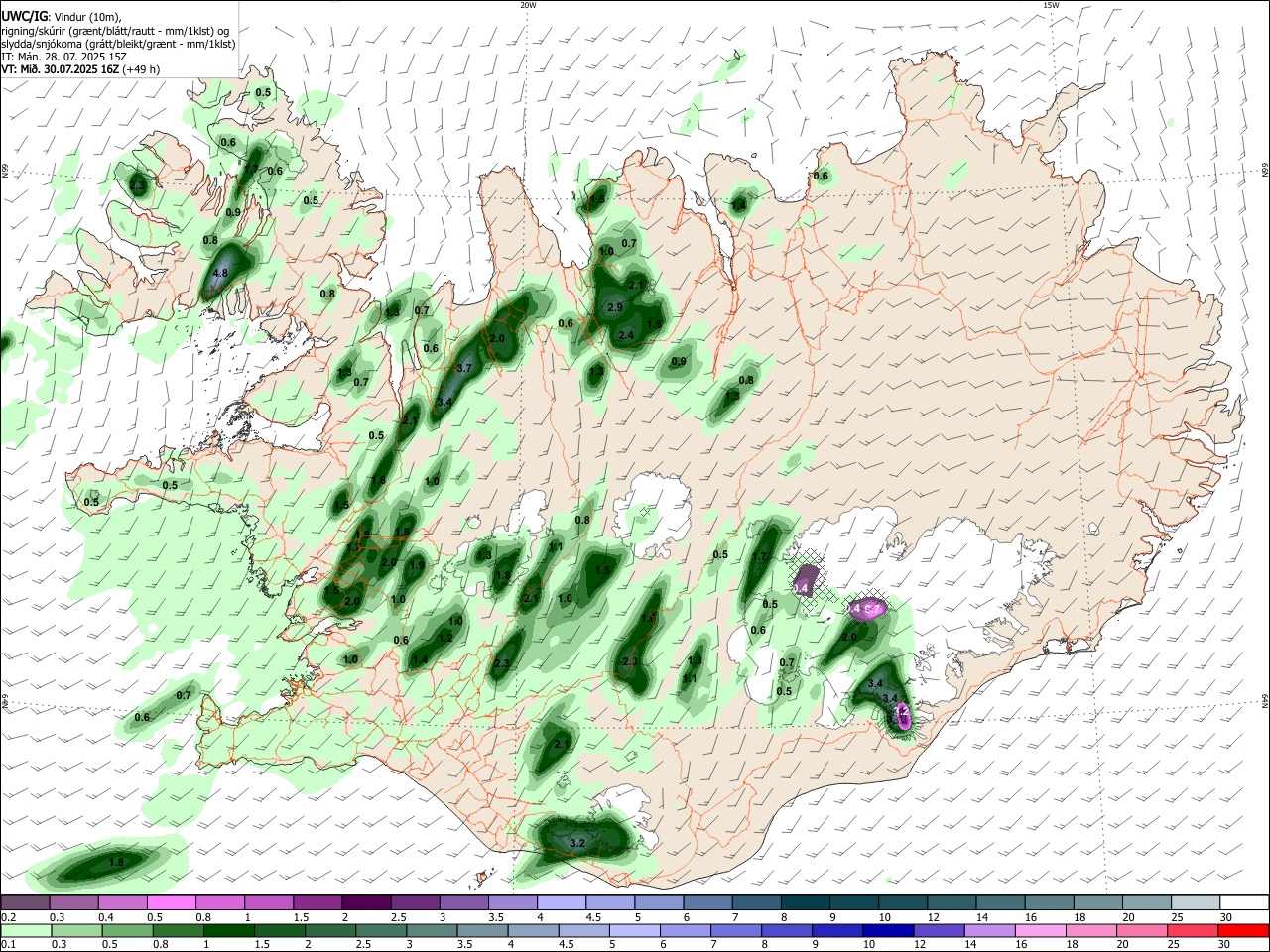Screen dimensions: 1270x952
Task: Click the 3.7 precipitation value on the map
Action: click(x=463, y=368)
